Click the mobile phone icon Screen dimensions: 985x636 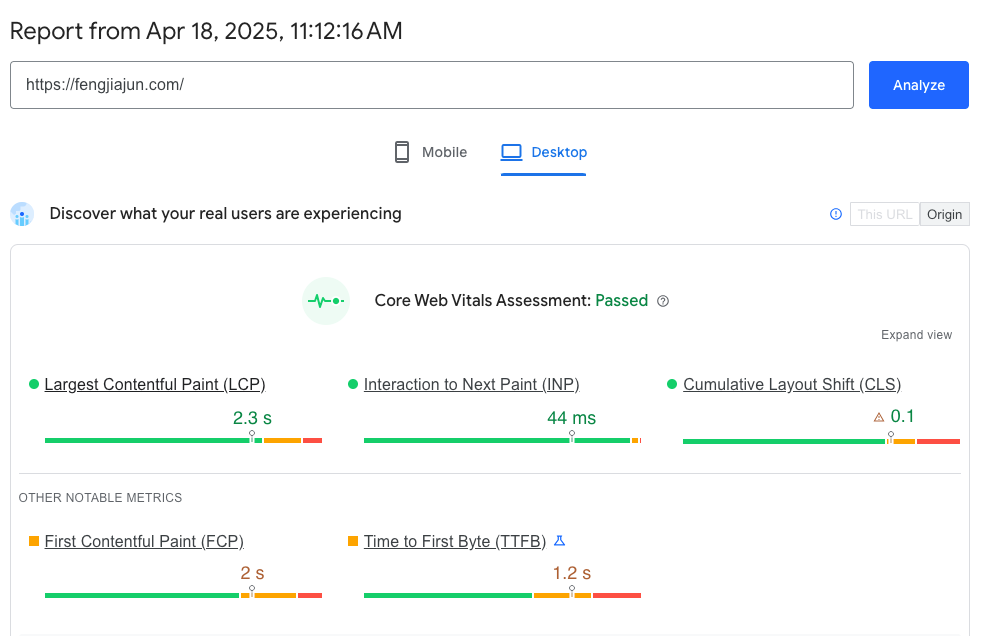coord(402,152)
